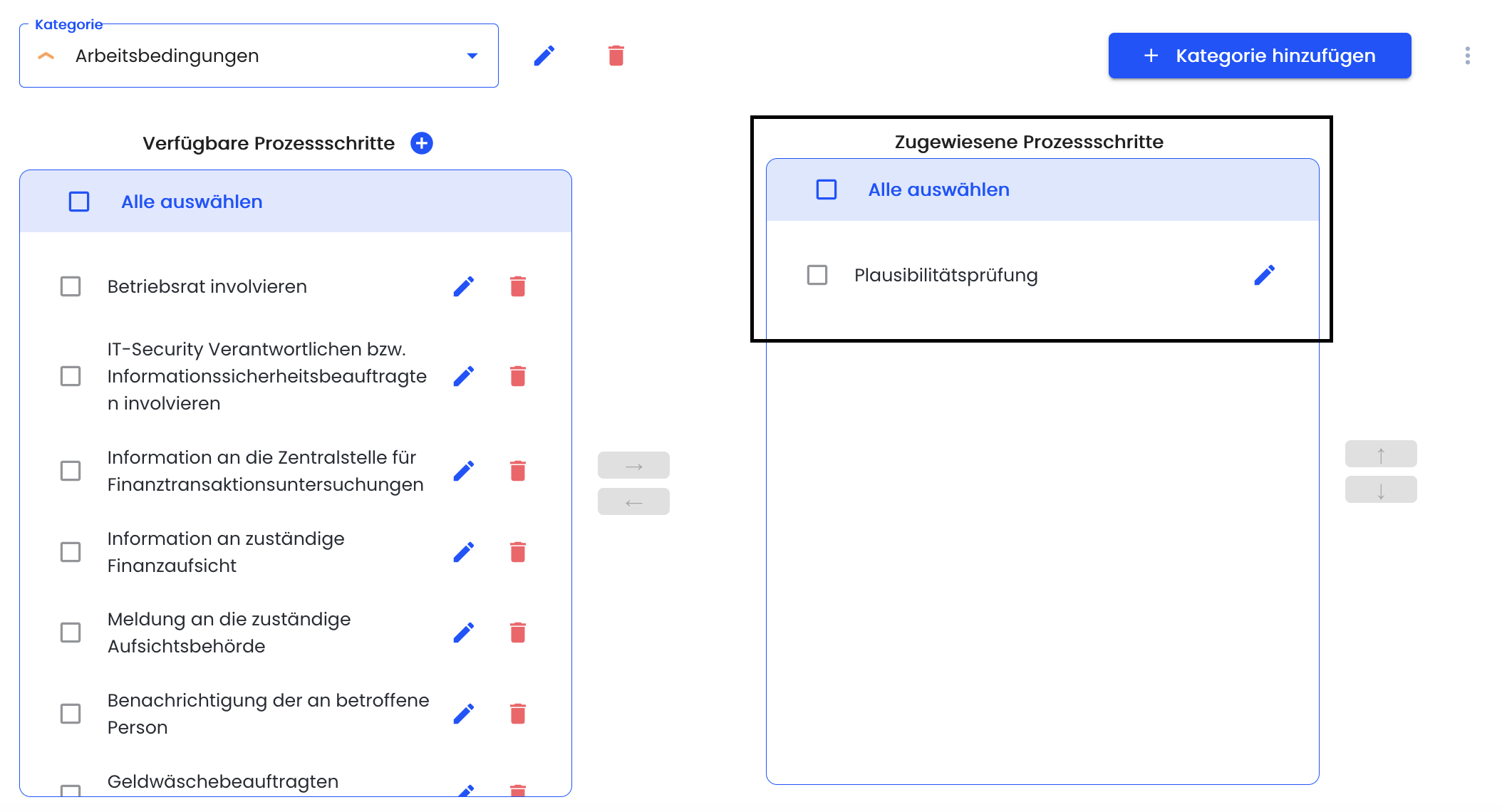Image resolution: width=1502 pixels, height=812 pixels.
Task: Edit 'Information an zuständige Finanzaufsicht' step
Action: pos(464,552)
